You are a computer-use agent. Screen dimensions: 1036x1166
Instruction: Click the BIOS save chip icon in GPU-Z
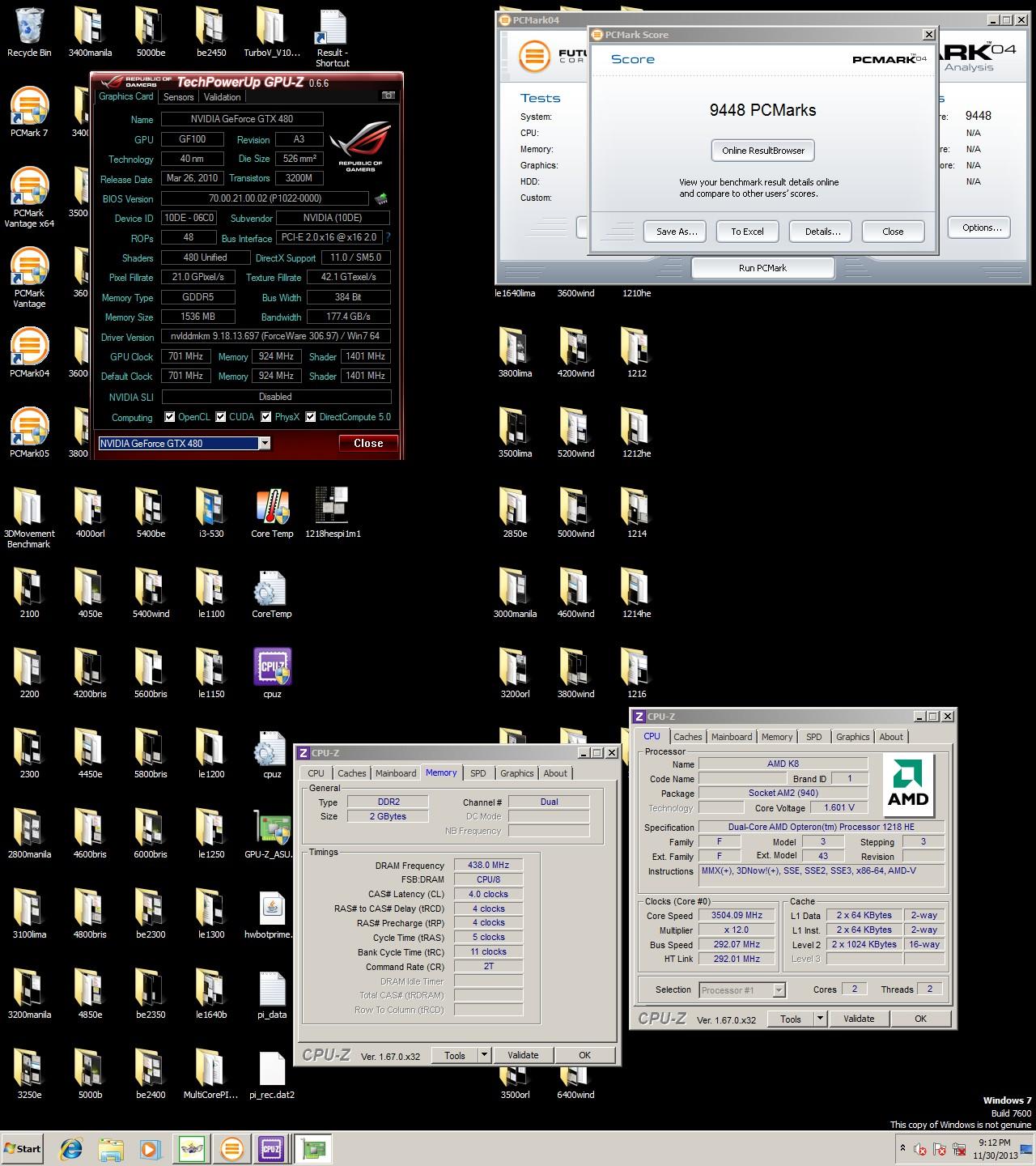(x=380, y=198)
